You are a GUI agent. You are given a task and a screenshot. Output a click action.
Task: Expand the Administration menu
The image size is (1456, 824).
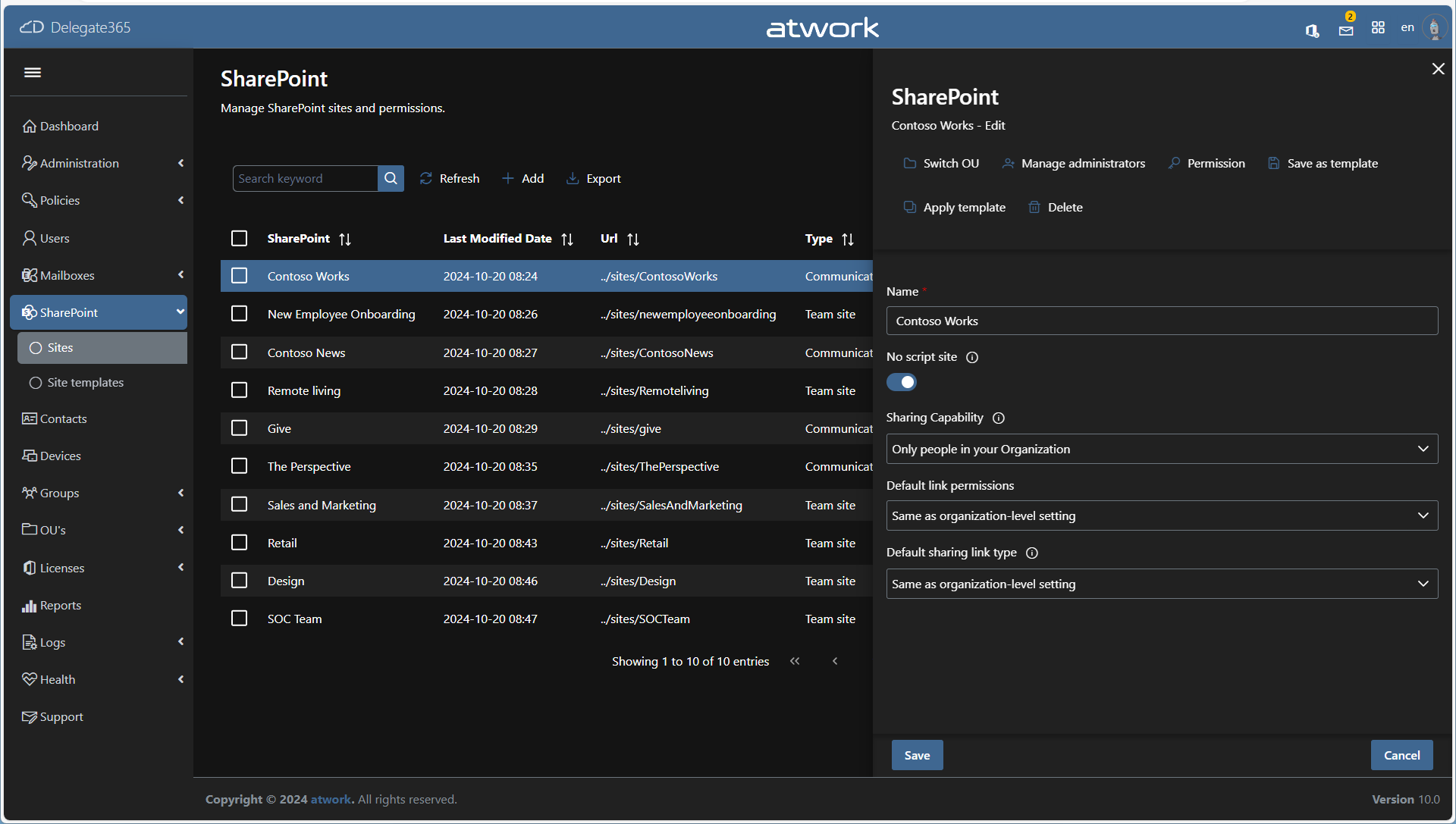(x=99, y=163)
